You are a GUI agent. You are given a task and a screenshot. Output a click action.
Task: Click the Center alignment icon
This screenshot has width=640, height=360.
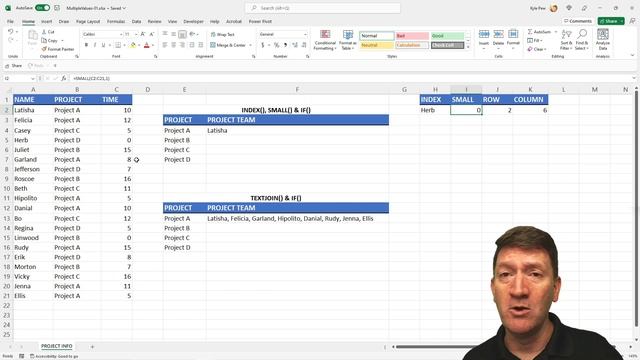point(173,45)
